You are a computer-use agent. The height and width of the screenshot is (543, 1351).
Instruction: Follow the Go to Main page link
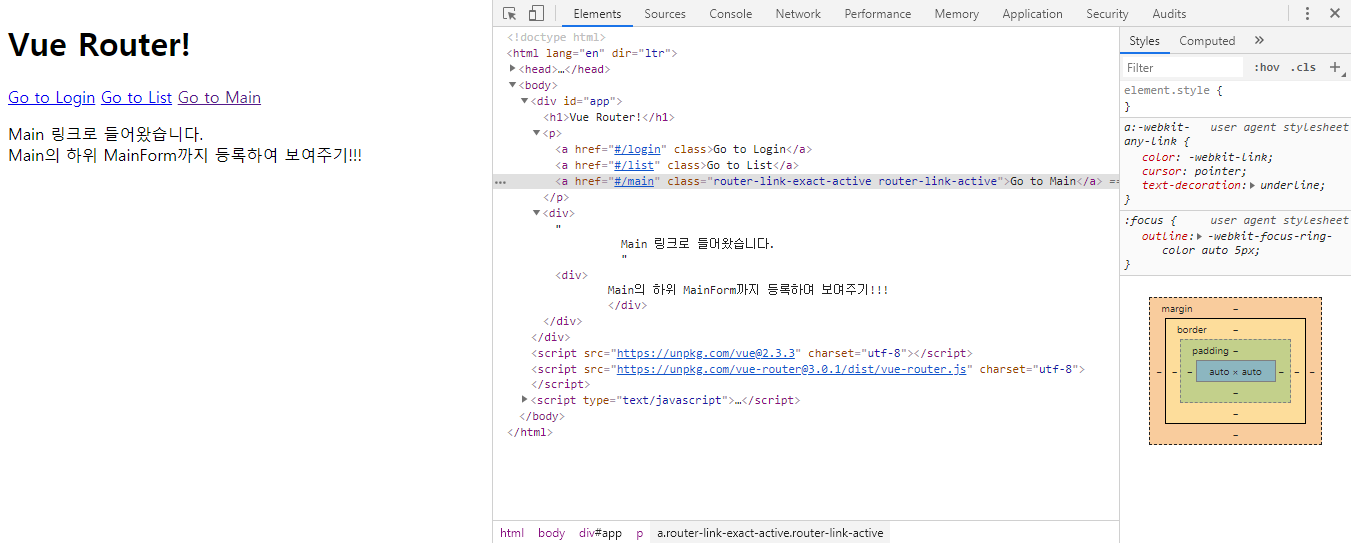[x=219, y=98]
